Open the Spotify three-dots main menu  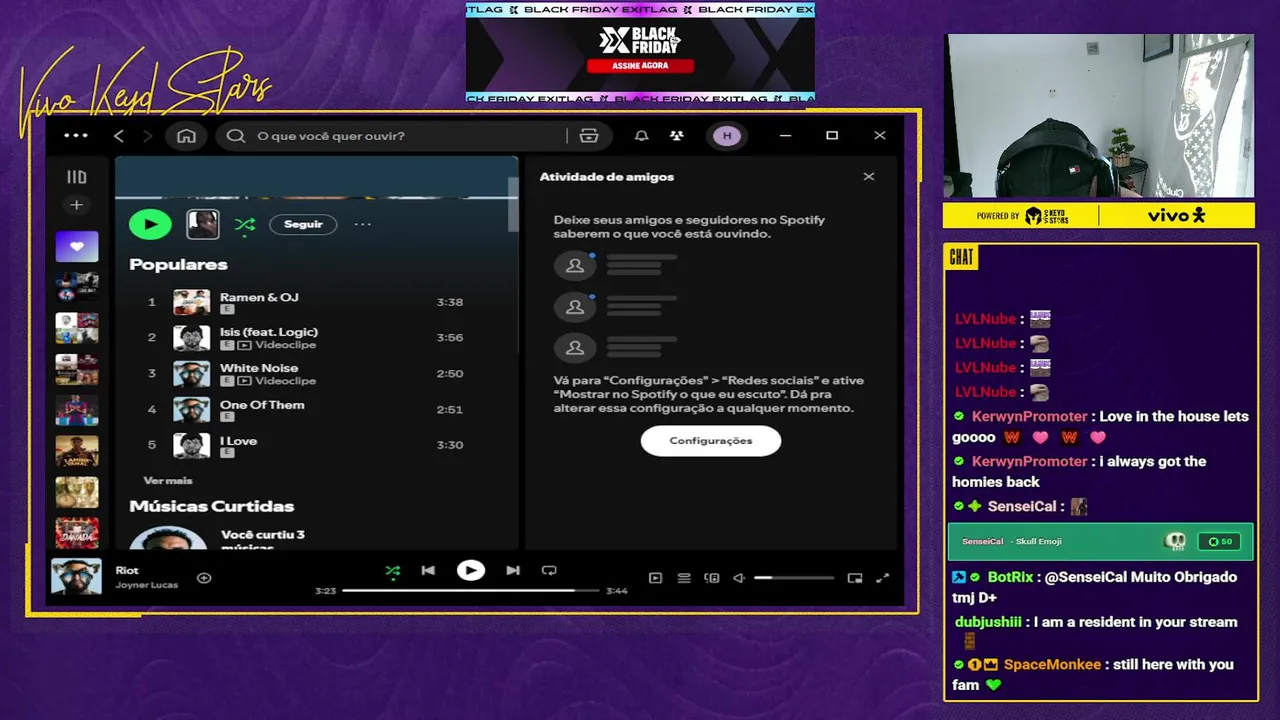pyautogui.click(x=76, y=136)
